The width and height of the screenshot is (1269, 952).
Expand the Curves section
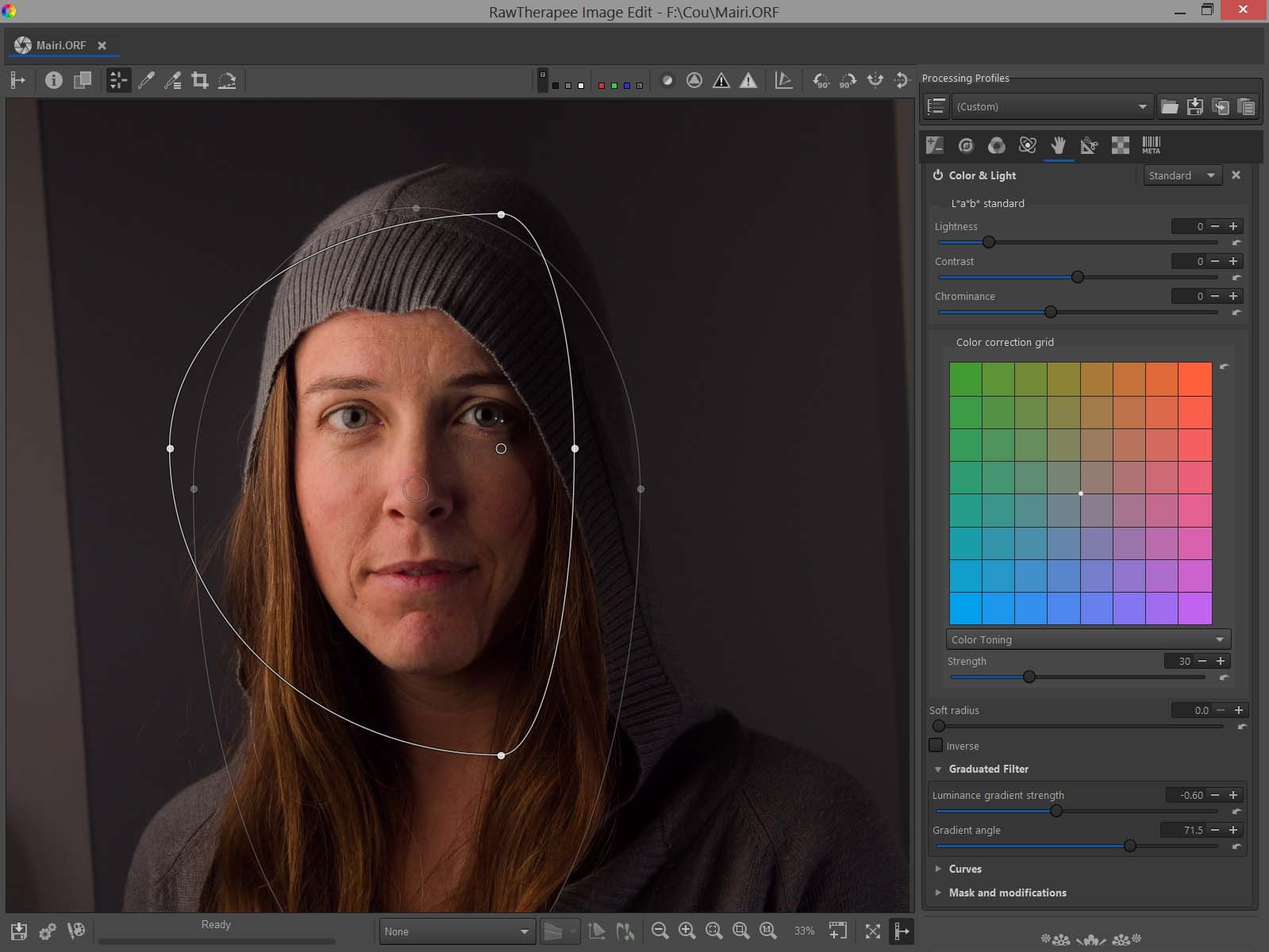coord(965,869)
